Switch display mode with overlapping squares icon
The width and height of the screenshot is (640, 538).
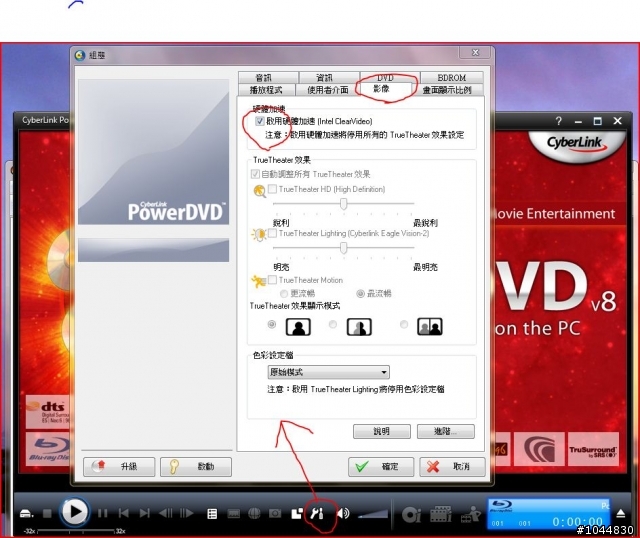tap(297, 514)
